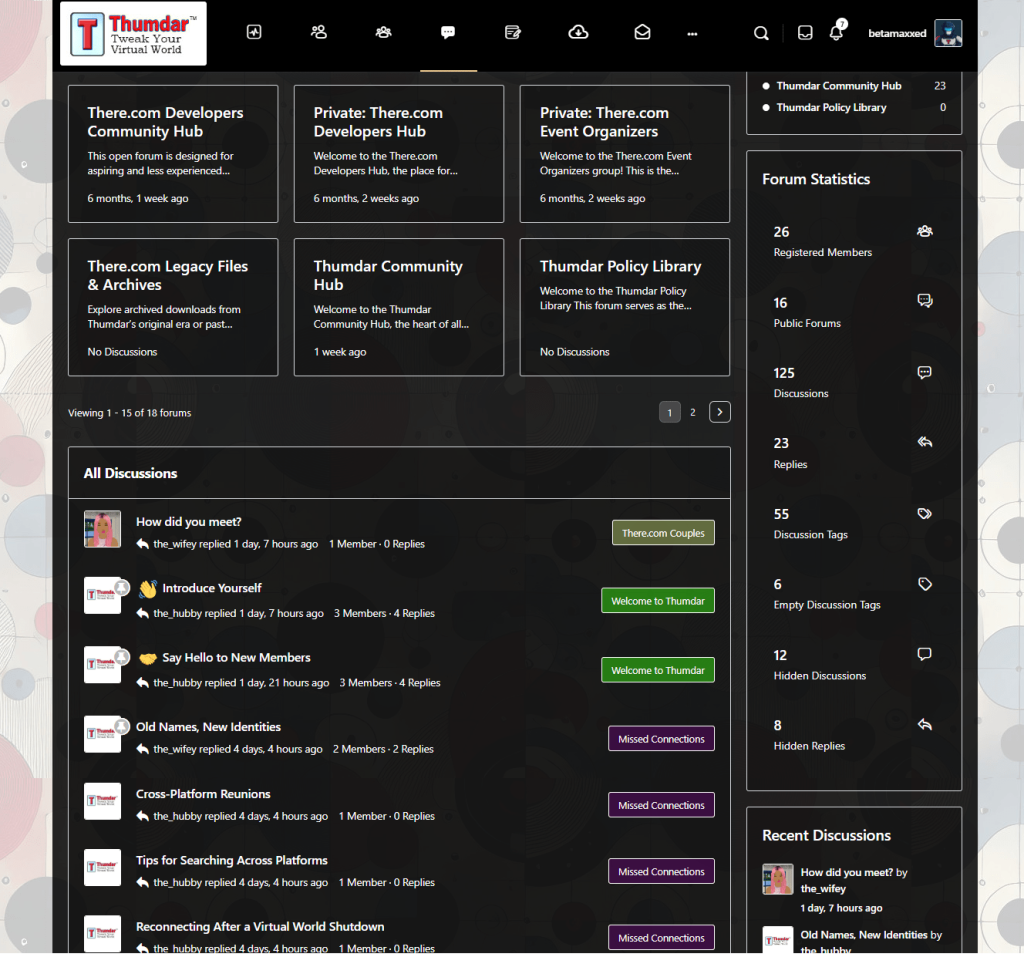Open the groups icon in the top navigation
This screenshot has height=957, width=1024.
tap(383, 32)
